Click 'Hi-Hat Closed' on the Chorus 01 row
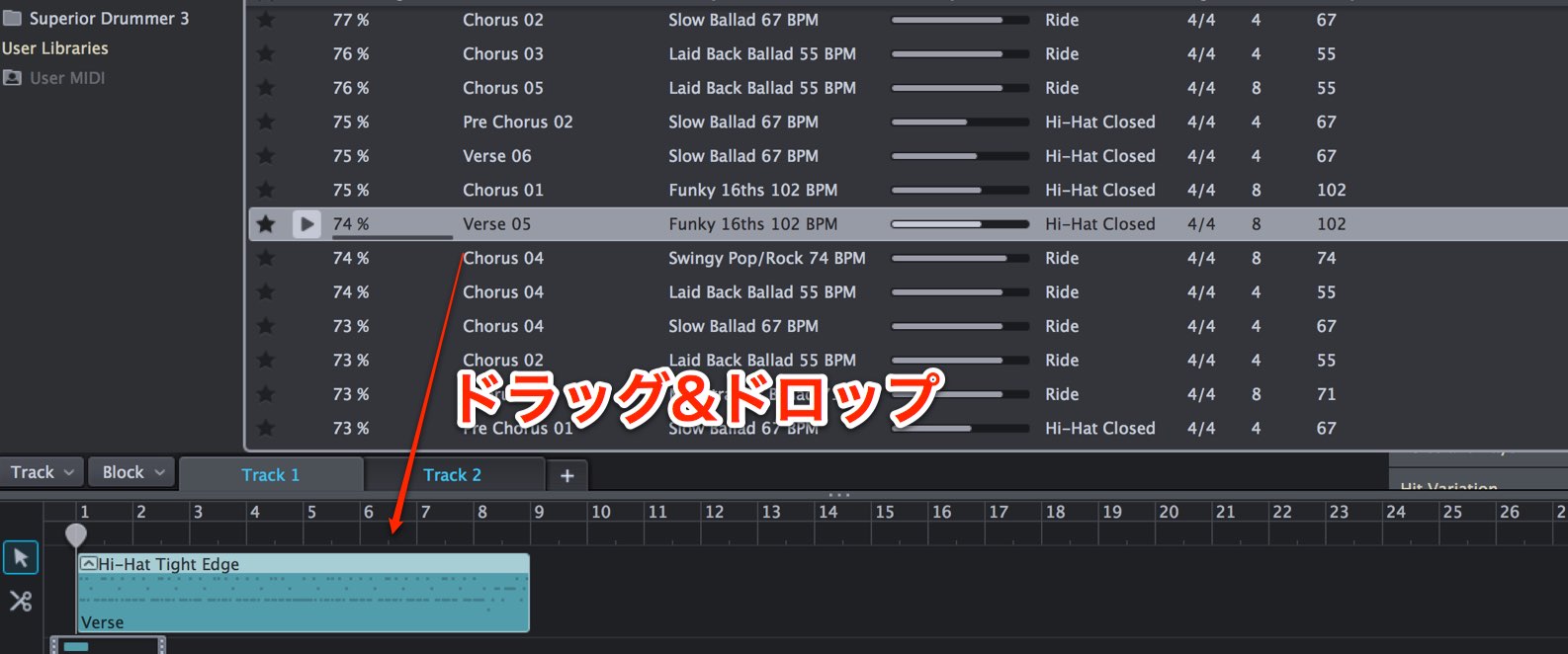 tap(1100, 190)
